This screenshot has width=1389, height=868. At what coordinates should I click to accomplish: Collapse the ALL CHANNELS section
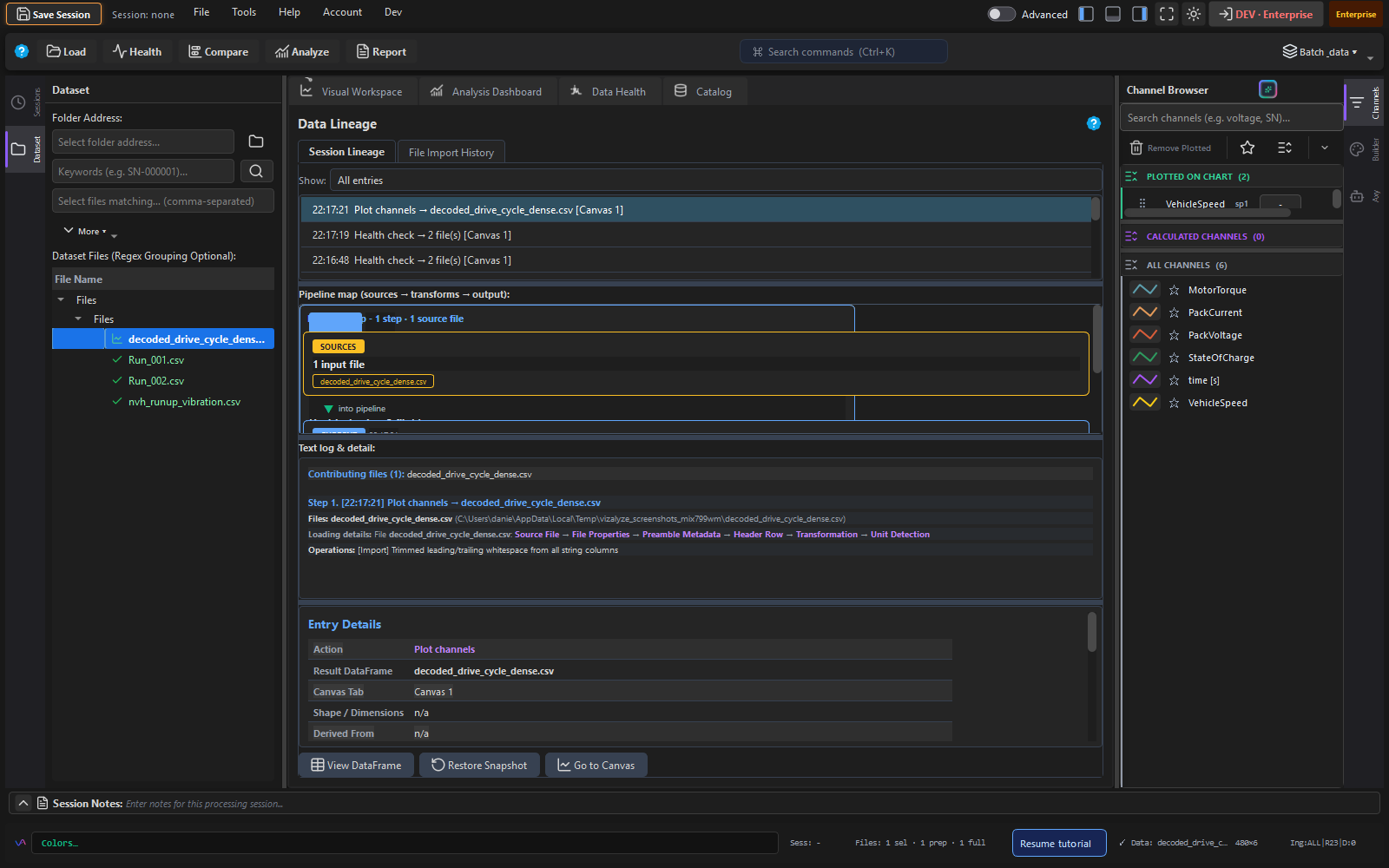[1131, 265]
